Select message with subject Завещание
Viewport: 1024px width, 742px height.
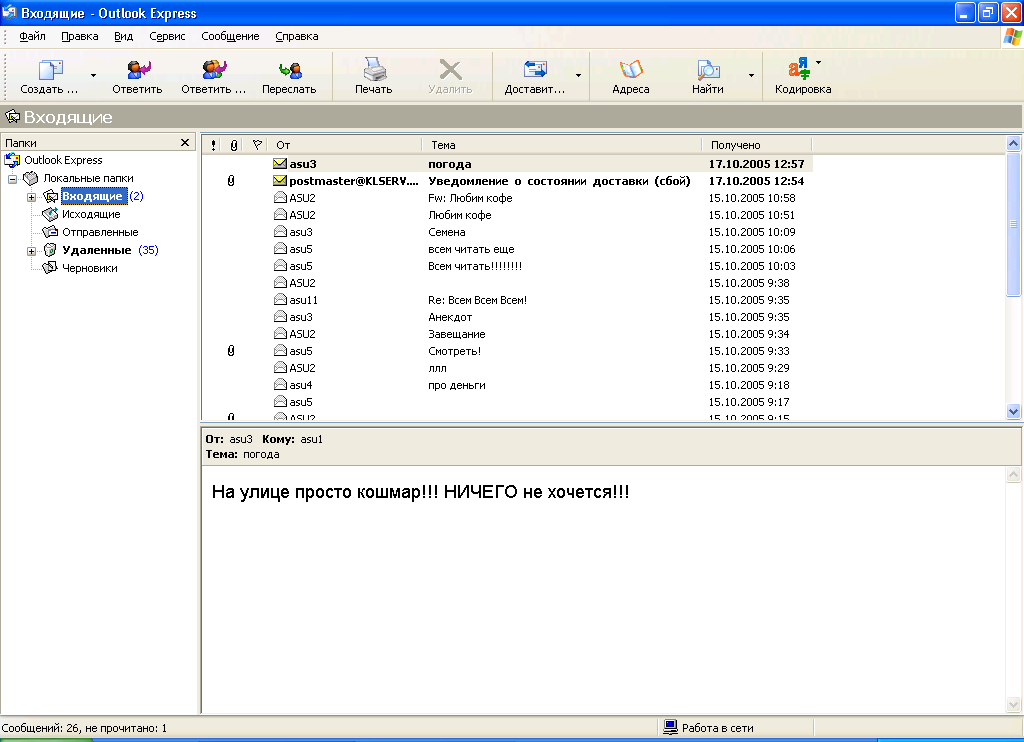(x=507, y=334)
